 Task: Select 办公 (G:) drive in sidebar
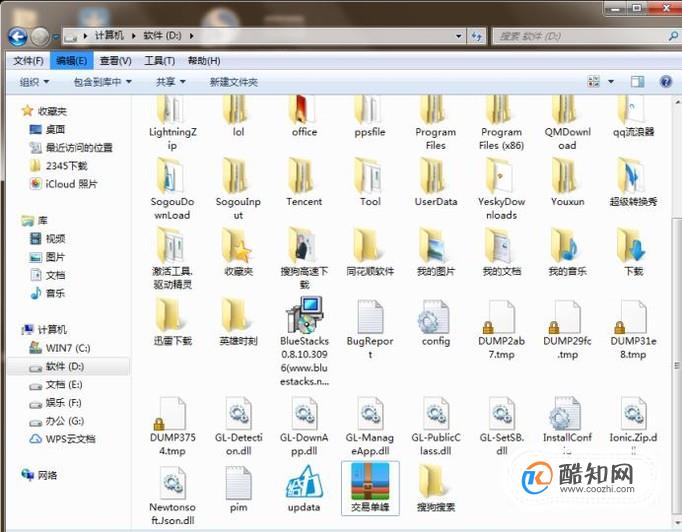coord(57,421)
